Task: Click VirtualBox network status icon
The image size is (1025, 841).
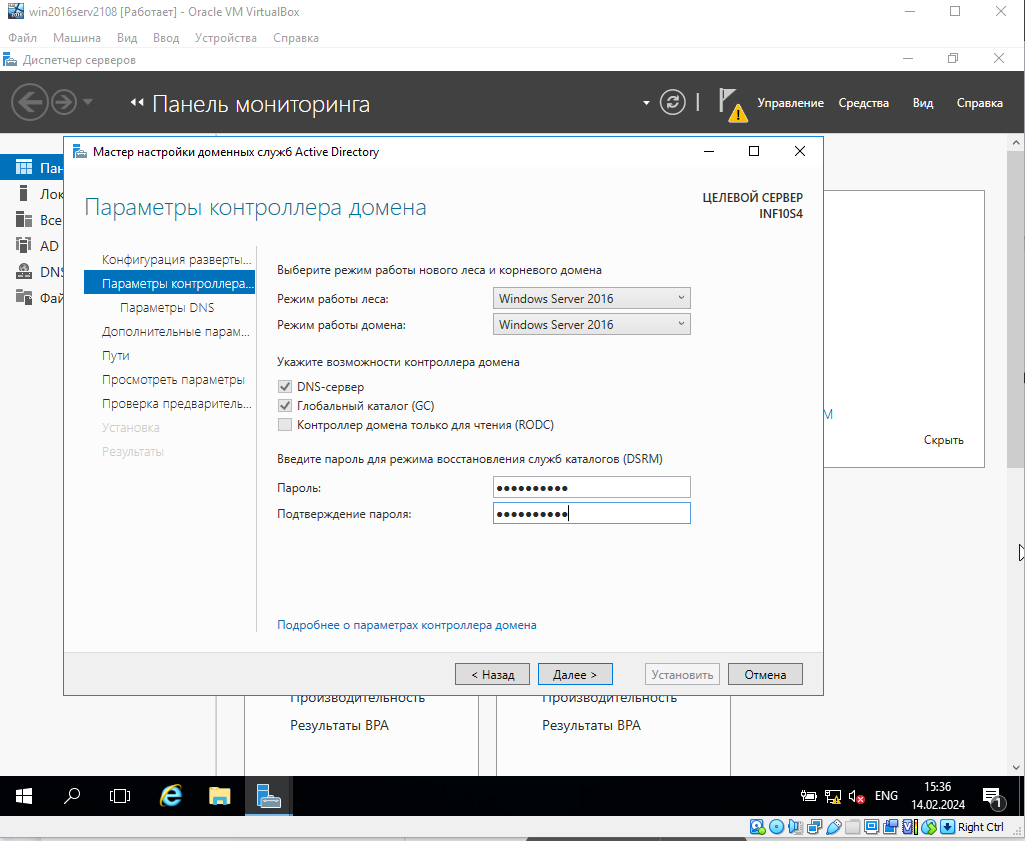Action: (x=815, y=827)
